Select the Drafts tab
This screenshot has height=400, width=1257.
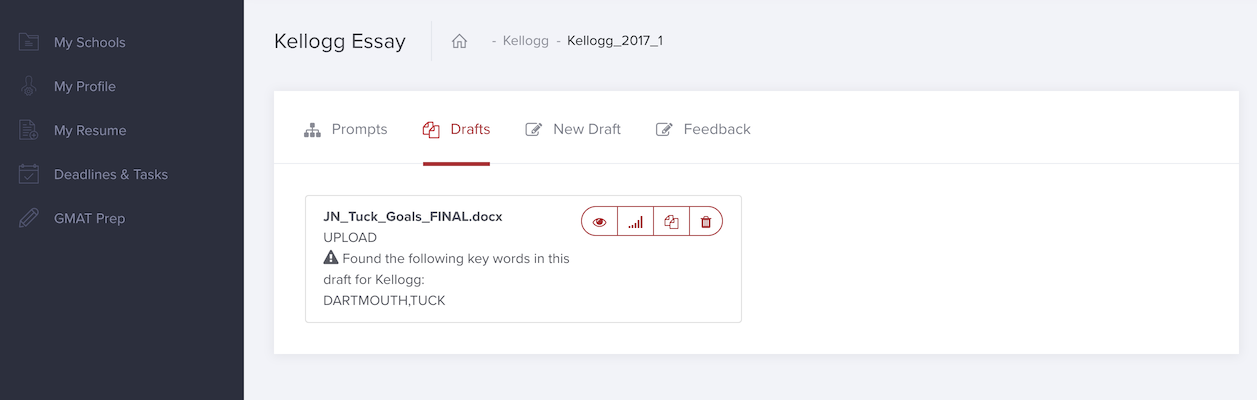point(456,130)
